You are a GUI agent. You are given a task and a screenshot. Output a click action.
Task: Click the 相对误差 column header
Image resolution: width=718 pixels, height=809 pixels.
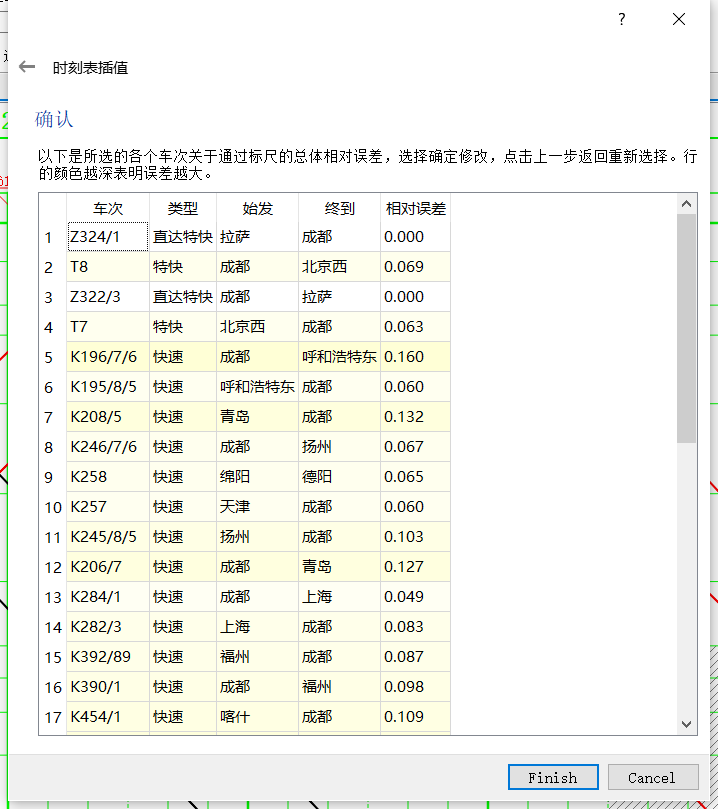point(416,208)
